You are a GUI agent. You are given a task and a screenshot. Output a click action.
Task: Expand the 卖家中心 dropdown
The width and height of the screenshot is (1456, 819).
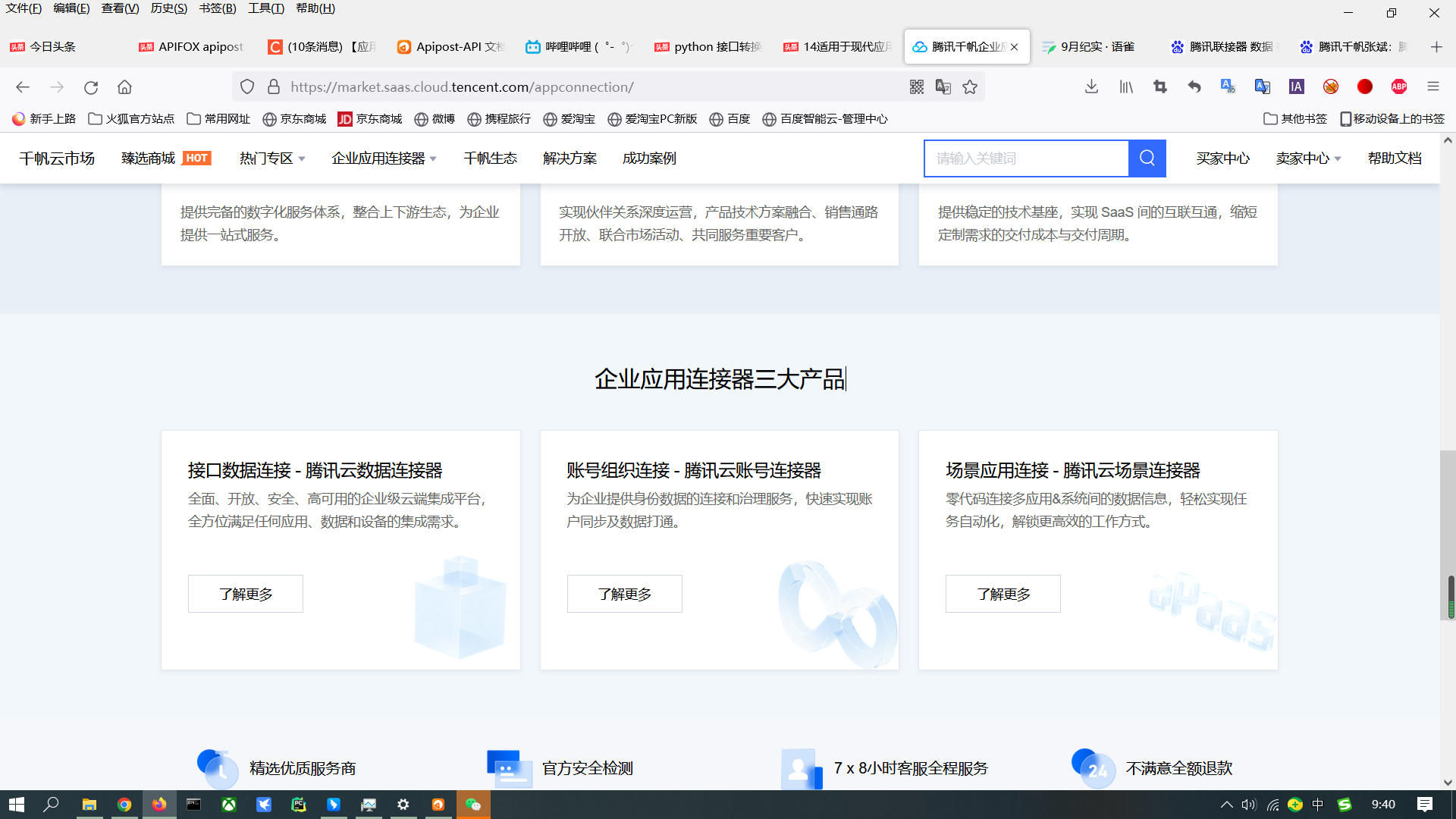[1308, 158]
